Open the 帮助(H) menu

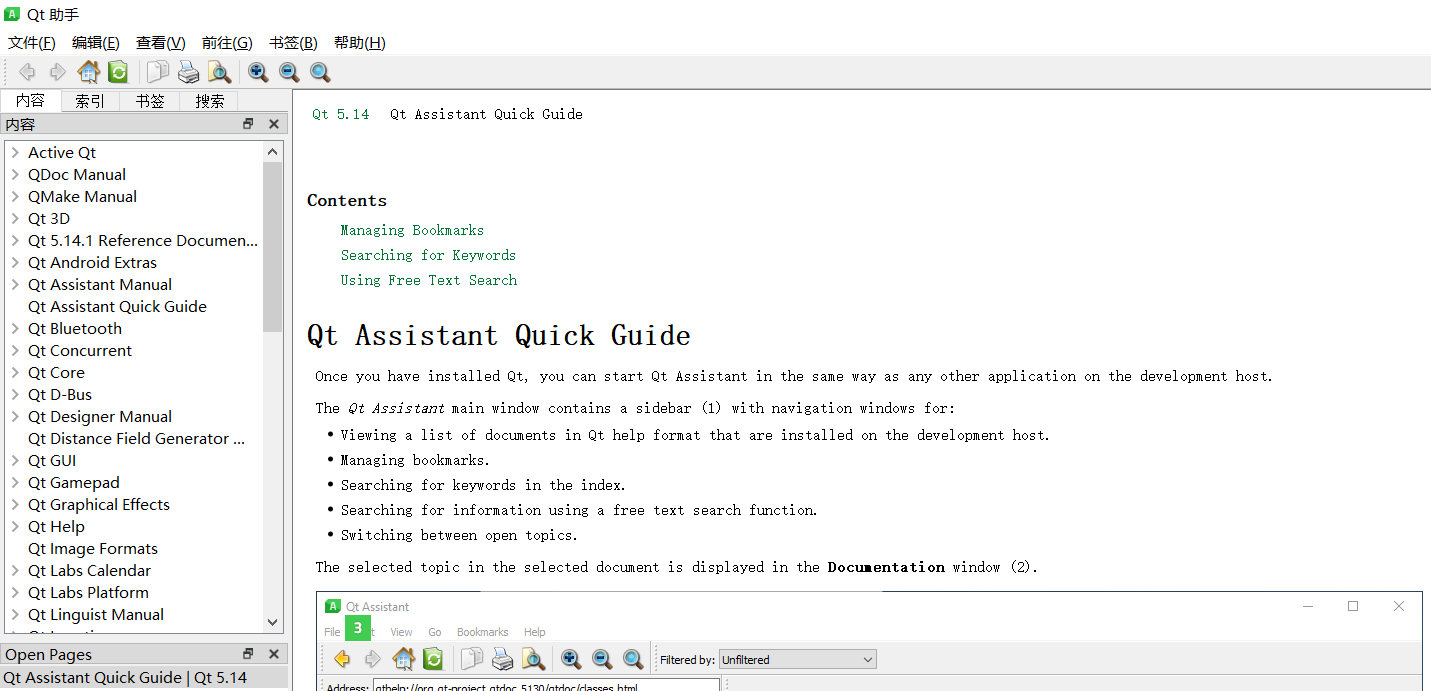(x=360, y=43)
